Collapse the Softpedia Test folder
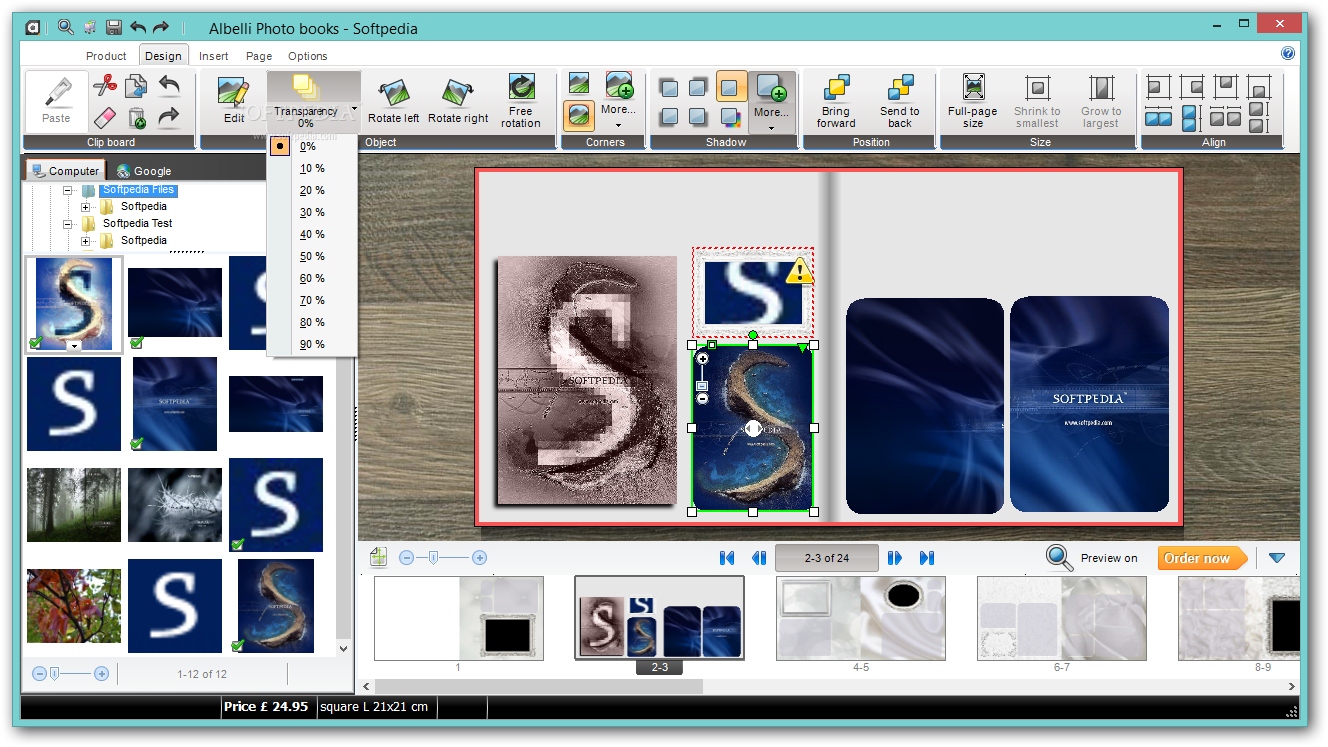 pyautogui.click(x=68, y=224)
